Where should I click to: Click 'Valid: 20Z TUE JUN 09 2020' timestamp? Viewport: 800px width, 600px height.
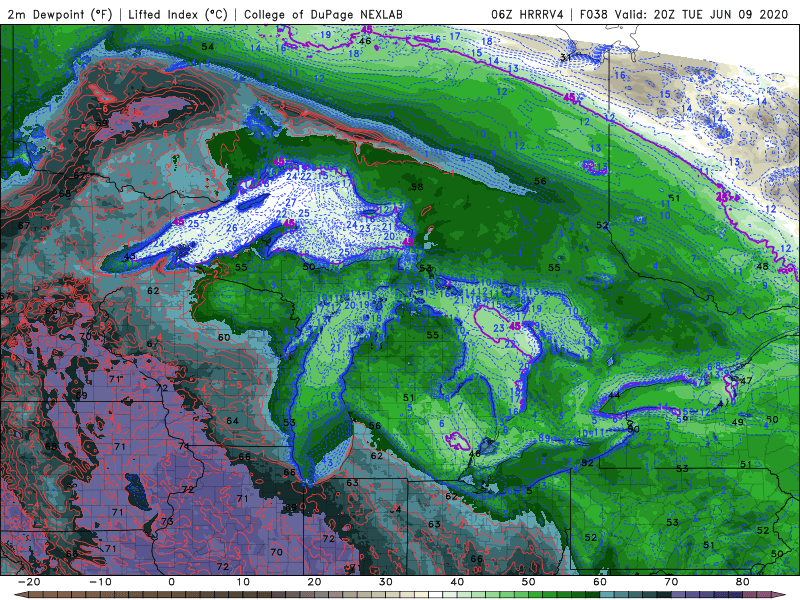pyautogui.click(x=702, y=14)
